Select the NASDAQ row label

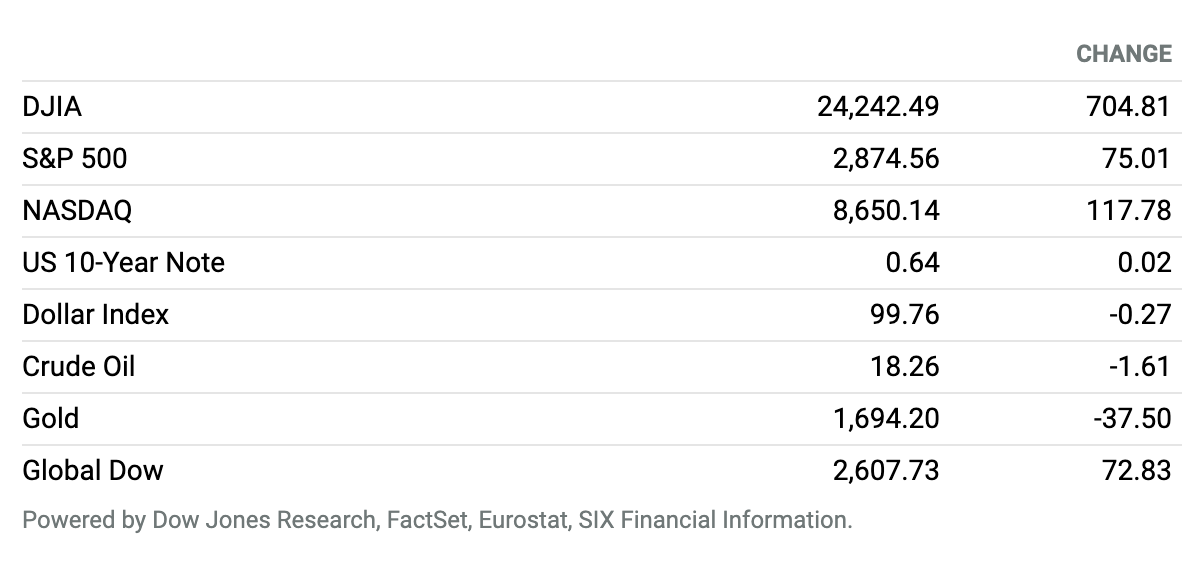coord(77,210)
